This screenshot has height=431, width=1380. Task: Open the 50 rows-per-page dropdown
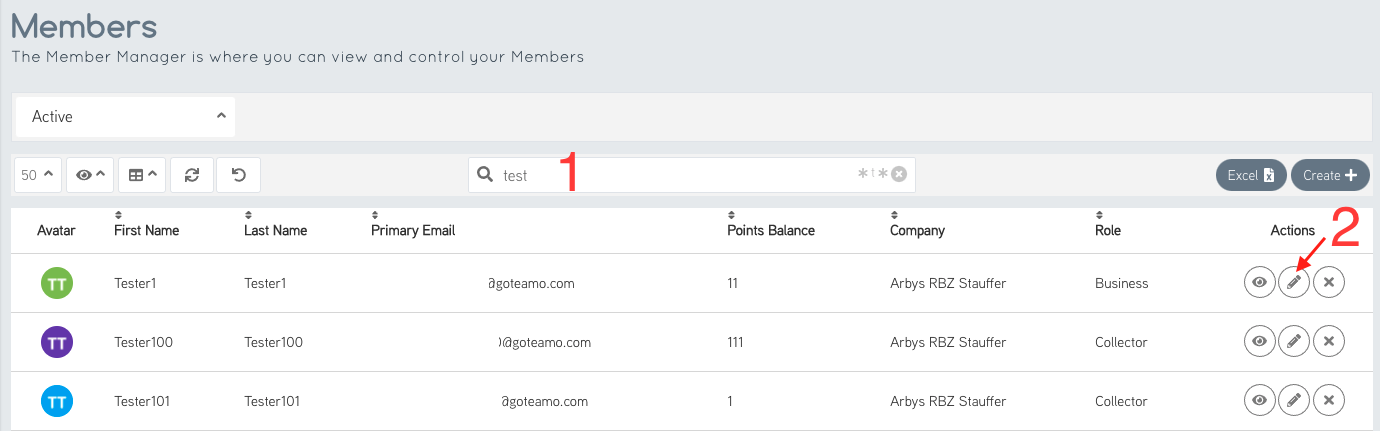coord(37,175)
